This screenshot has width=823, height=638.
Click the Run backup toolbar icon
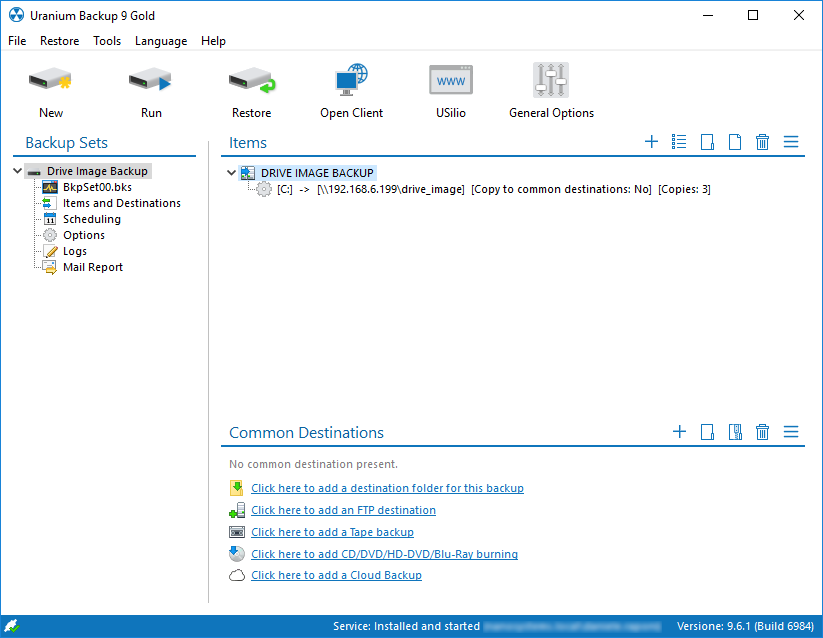[x=151, y=80]
